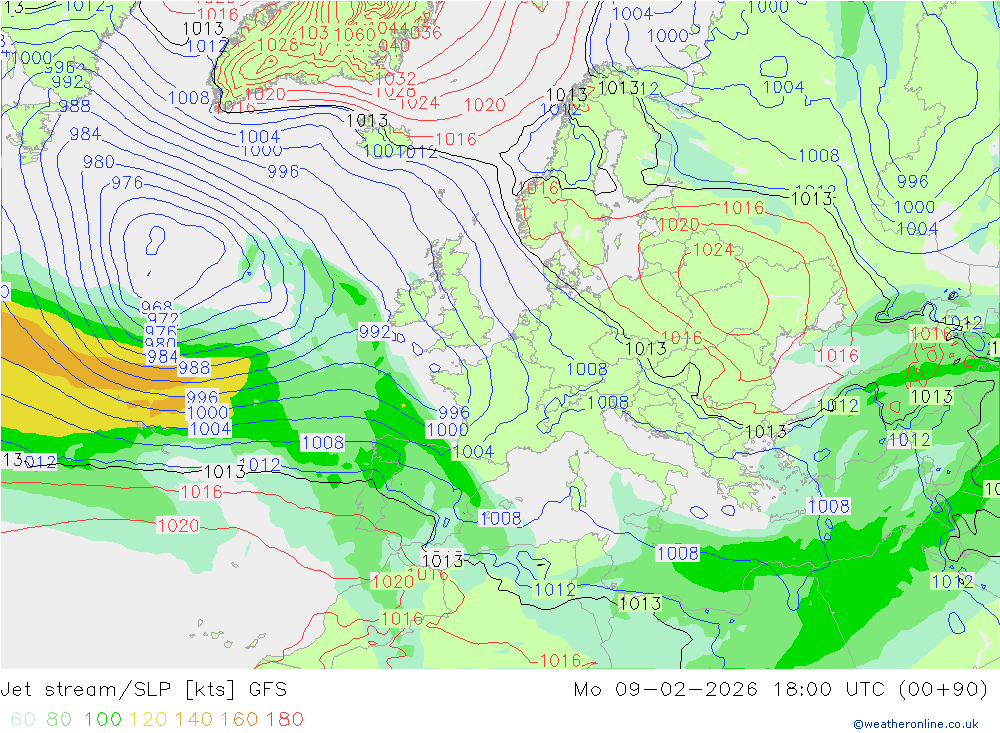Viewport: 1000px width, 733px height.
Task: Click the 100 kts legend value
Action: coord(103,719)
